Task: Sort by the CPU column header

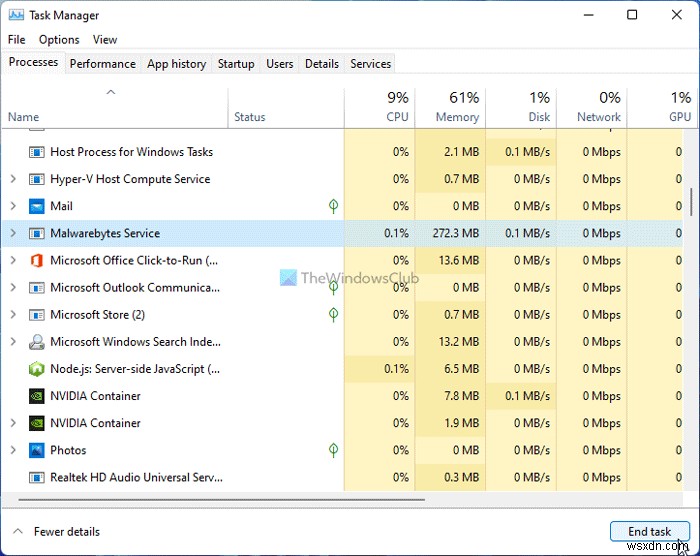Action: (379, 109)
